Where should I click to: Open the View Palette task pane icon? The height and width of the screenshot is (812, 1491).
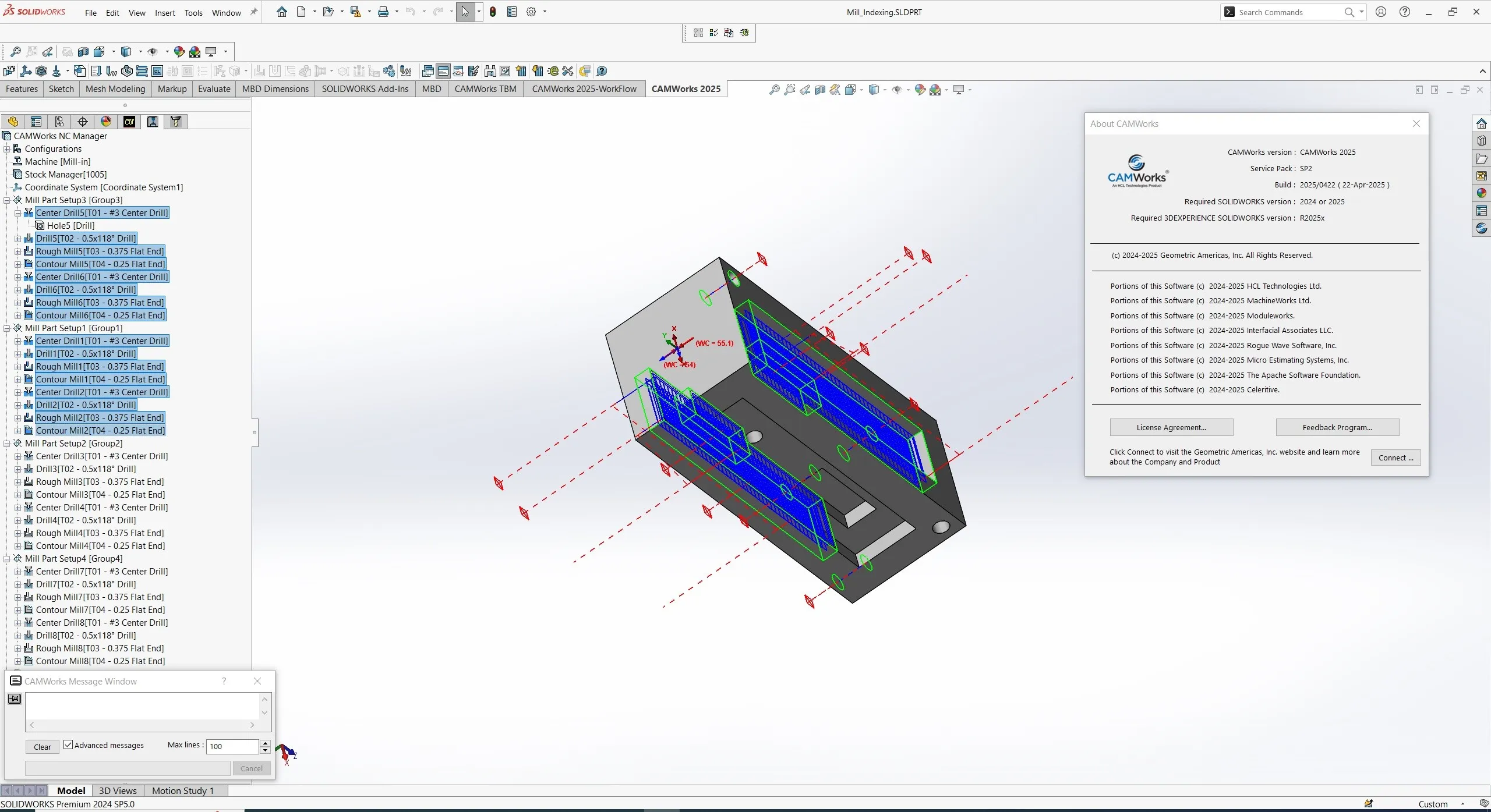pos(1482,176)
